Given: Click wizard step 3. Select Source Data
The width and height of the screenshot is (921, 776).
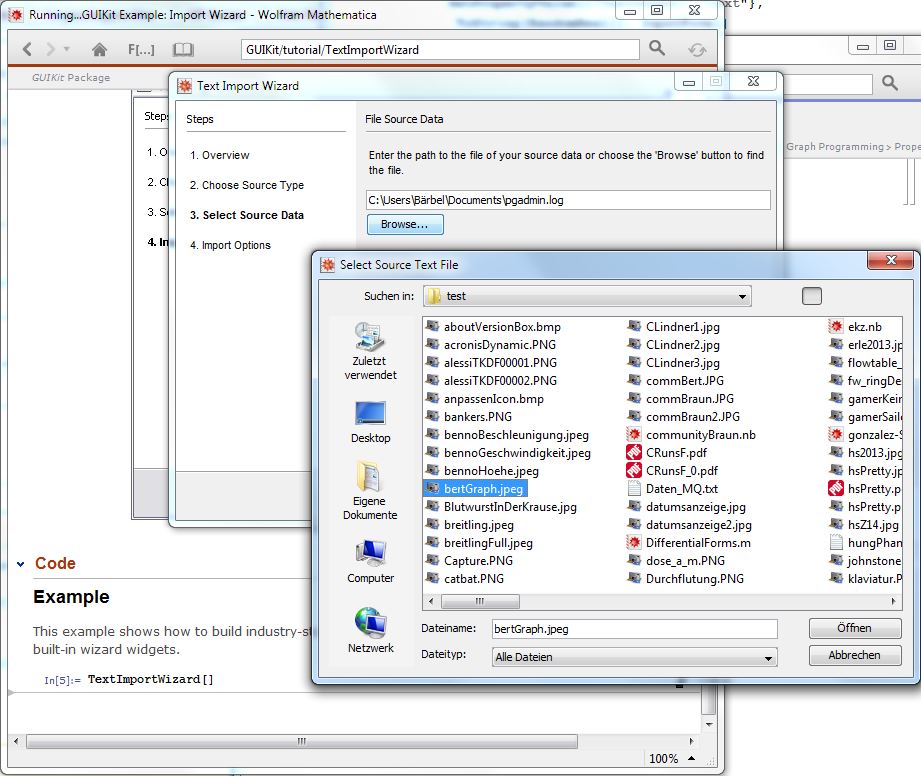Looking at the screenshot, I should pos(247,215).
